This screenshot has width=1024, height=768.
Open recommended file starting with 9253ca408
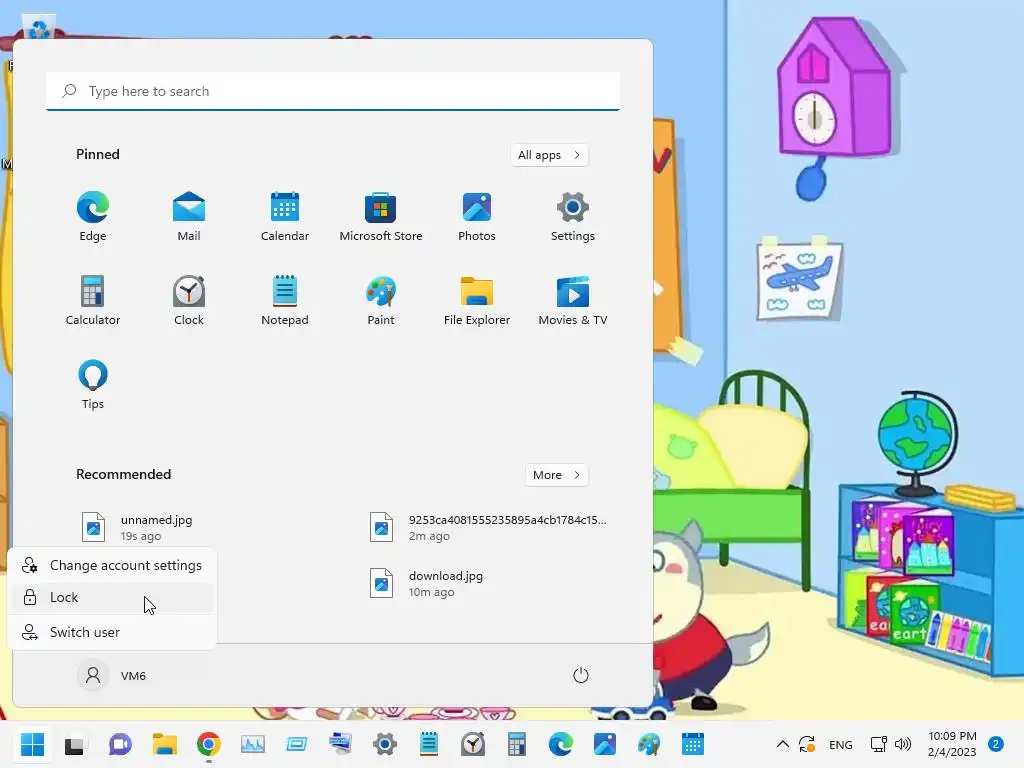tap(488, 528)
